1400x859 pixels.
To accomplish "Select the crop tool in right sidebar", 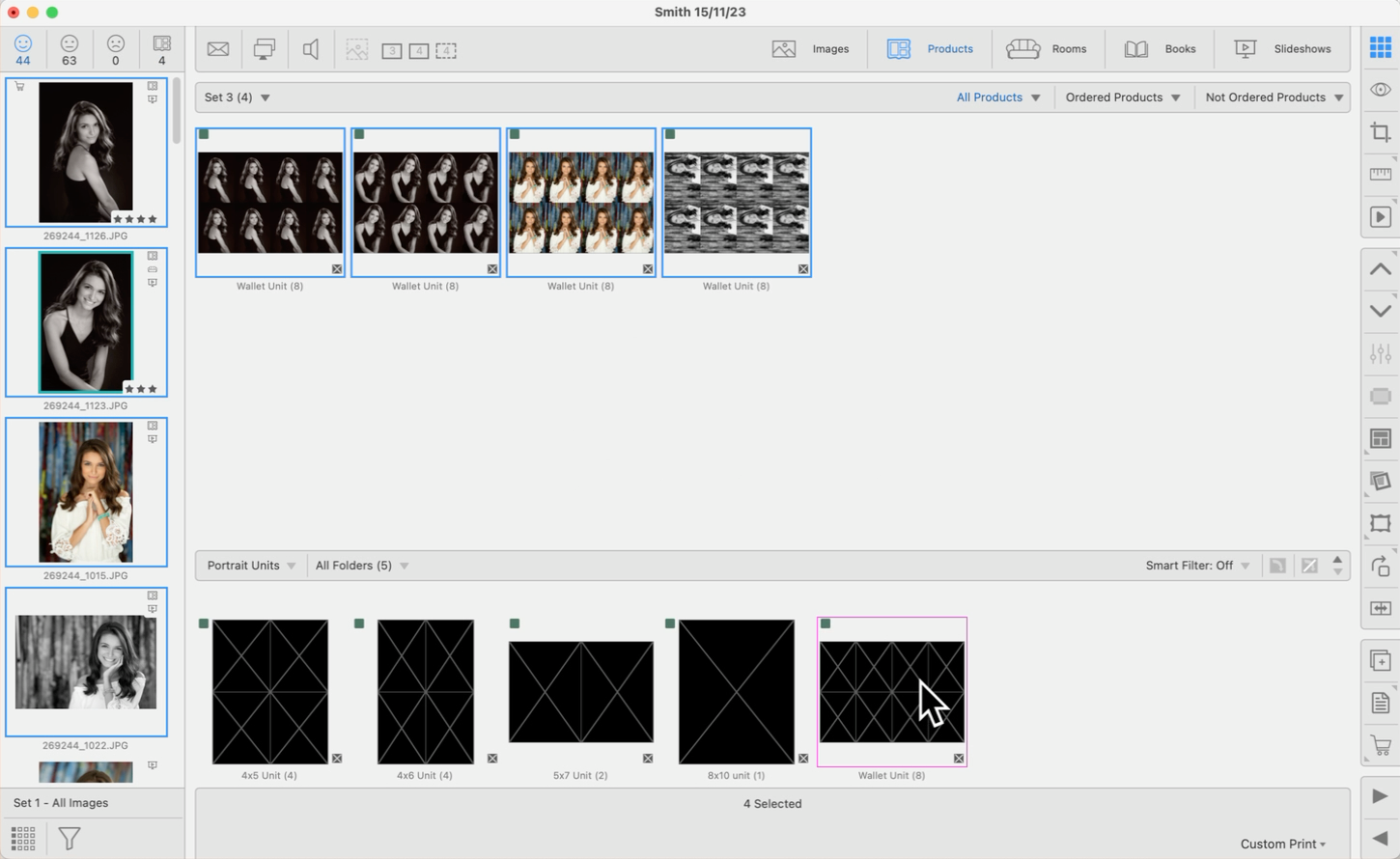I will 1380,132.
